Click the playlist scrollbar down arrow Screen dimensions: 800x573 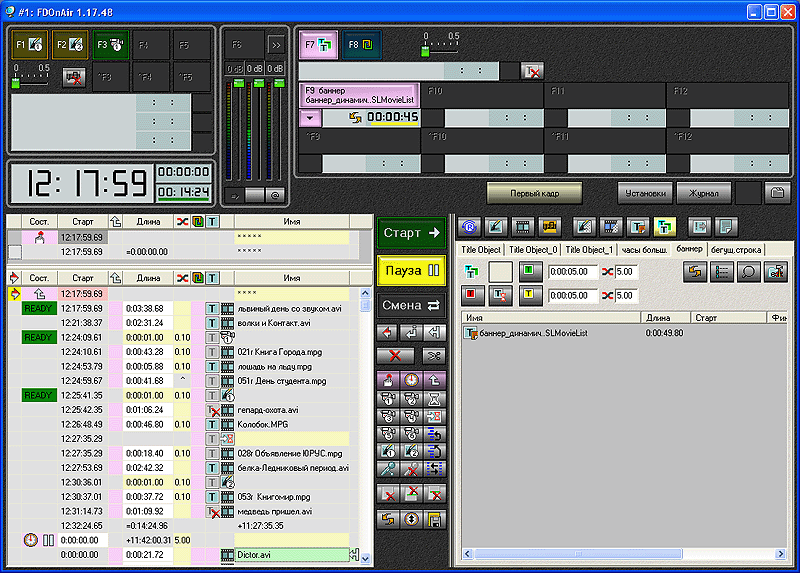pyautogui.click(x=365, y=559)
